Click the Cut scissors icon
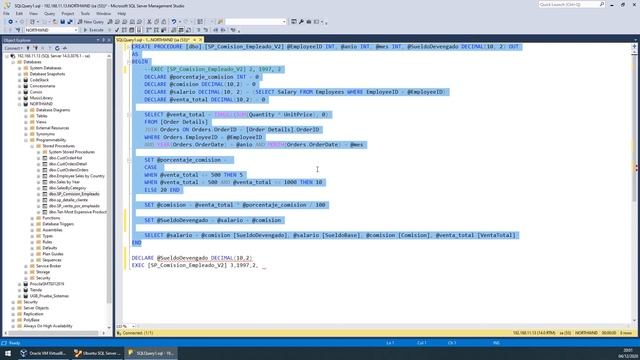This screenshot has height=360, width=640. [x=149, y=22]
